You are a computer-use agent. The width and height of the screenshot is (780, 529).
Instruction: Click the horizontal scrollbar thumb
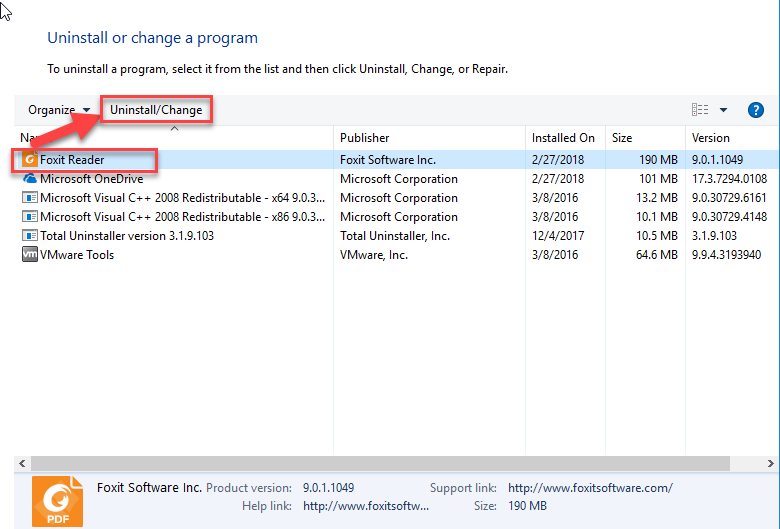coord(381,463)
